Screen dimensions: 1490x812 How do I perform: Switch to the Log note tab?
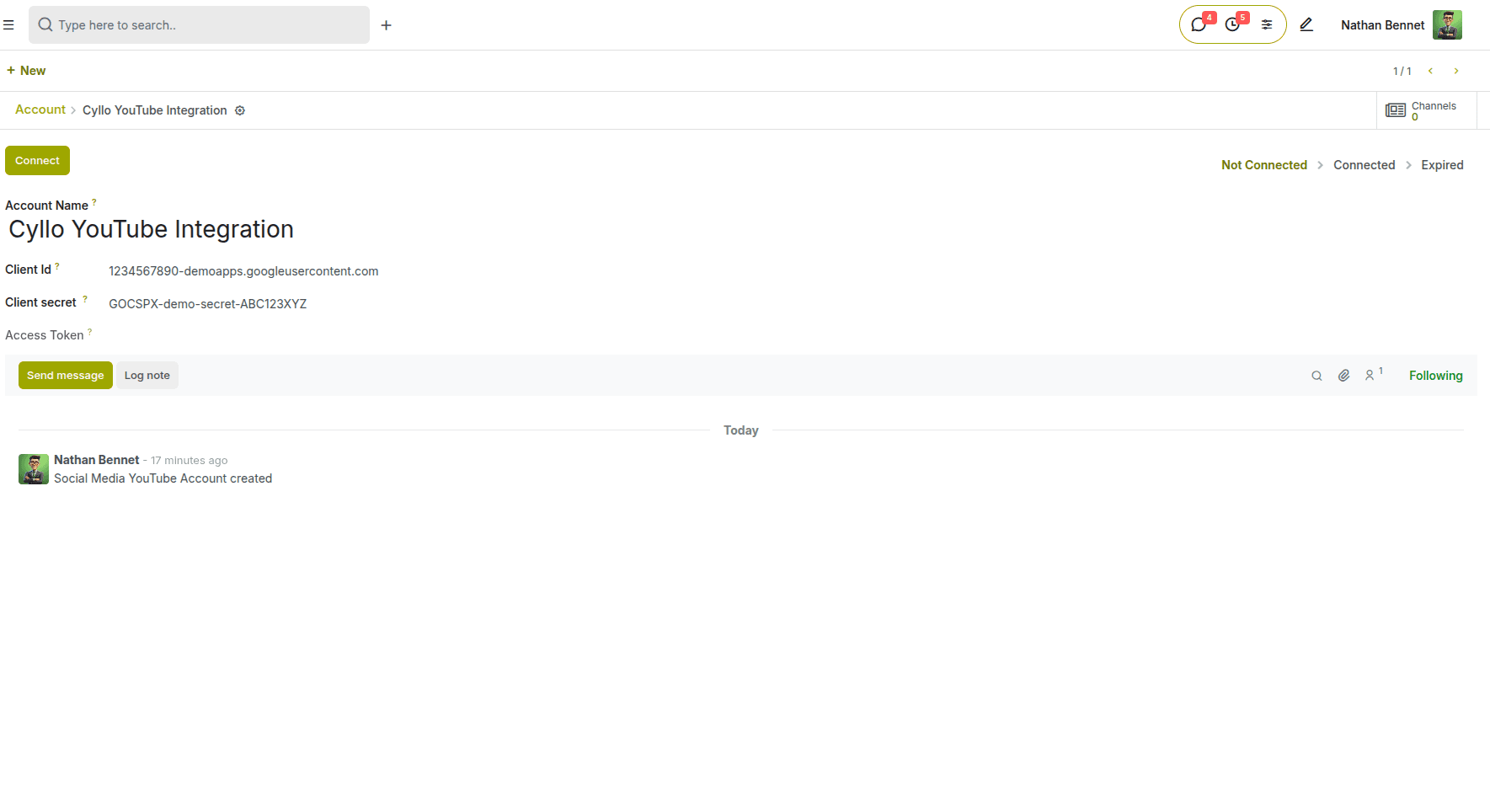coord(147,375)
